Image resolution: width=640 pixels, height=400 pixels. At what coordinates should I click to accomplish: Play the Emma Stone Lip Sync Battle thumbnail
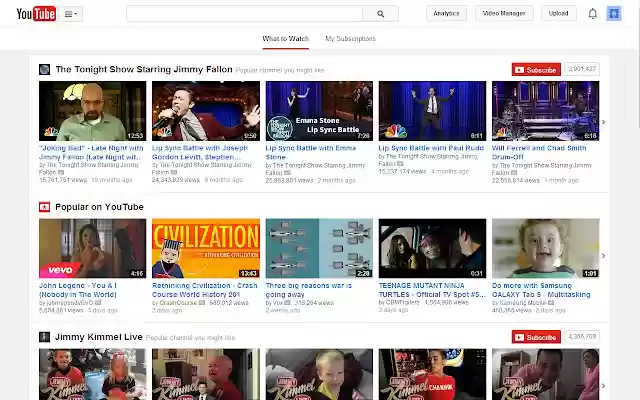[x=319, y=111]
